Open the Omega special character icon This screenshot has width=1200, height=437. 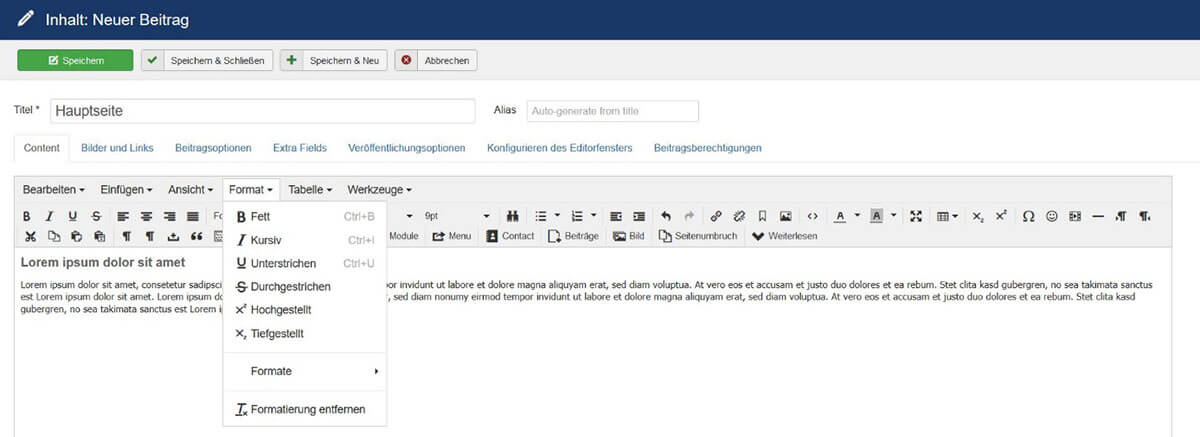1028,216
